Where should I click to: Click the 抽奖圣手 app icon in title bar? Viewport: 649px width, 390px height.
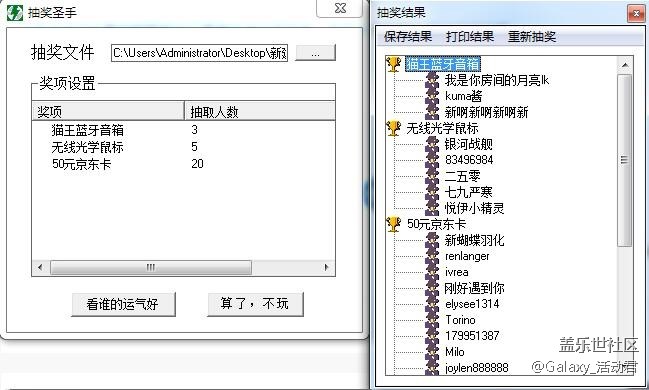click(x=15, y=12)
